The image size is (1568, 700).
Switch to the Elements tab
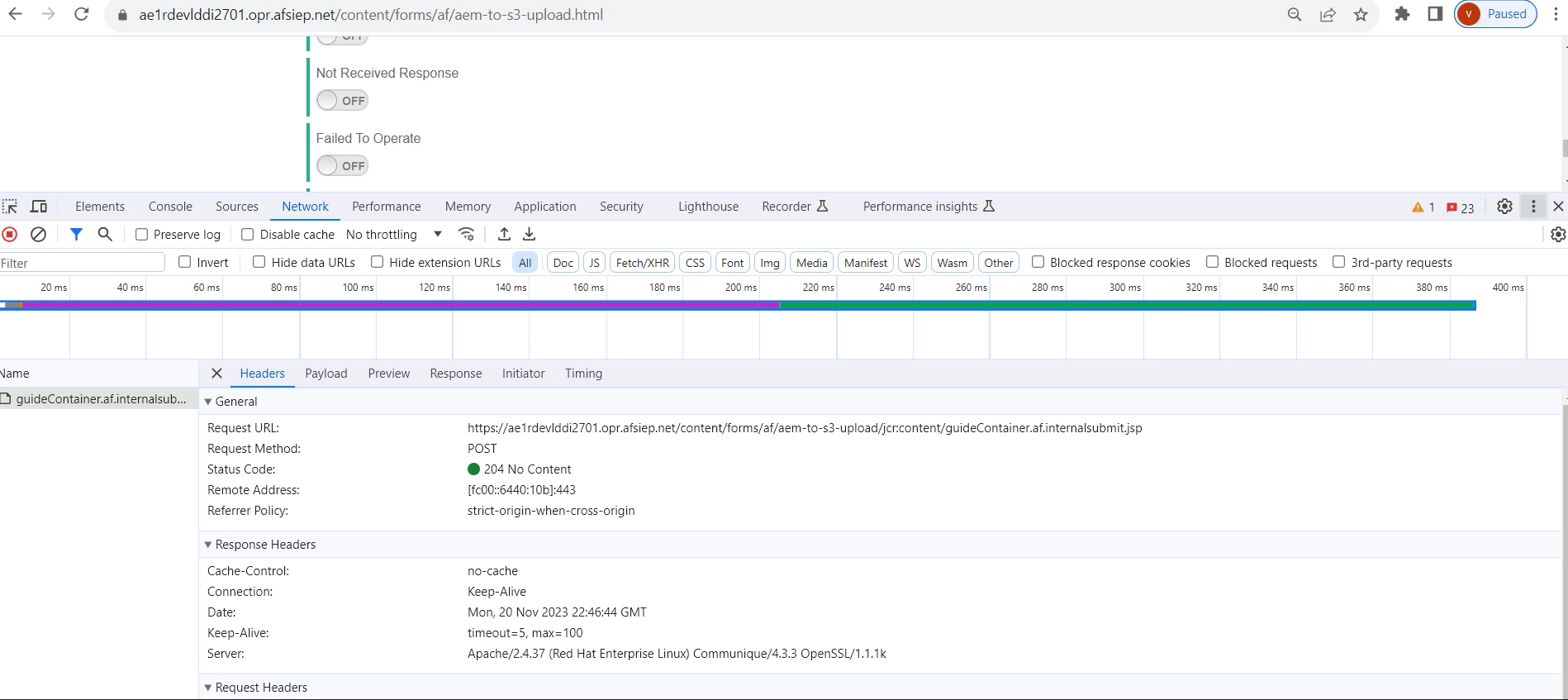click(x=100, y=207)
